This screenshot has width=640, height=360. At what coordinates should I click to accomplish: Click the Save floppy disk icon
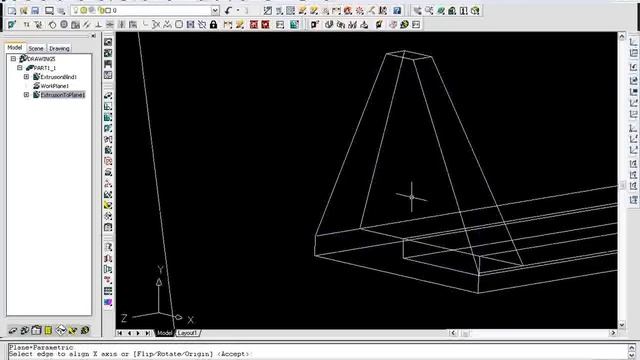pos(35,11)
